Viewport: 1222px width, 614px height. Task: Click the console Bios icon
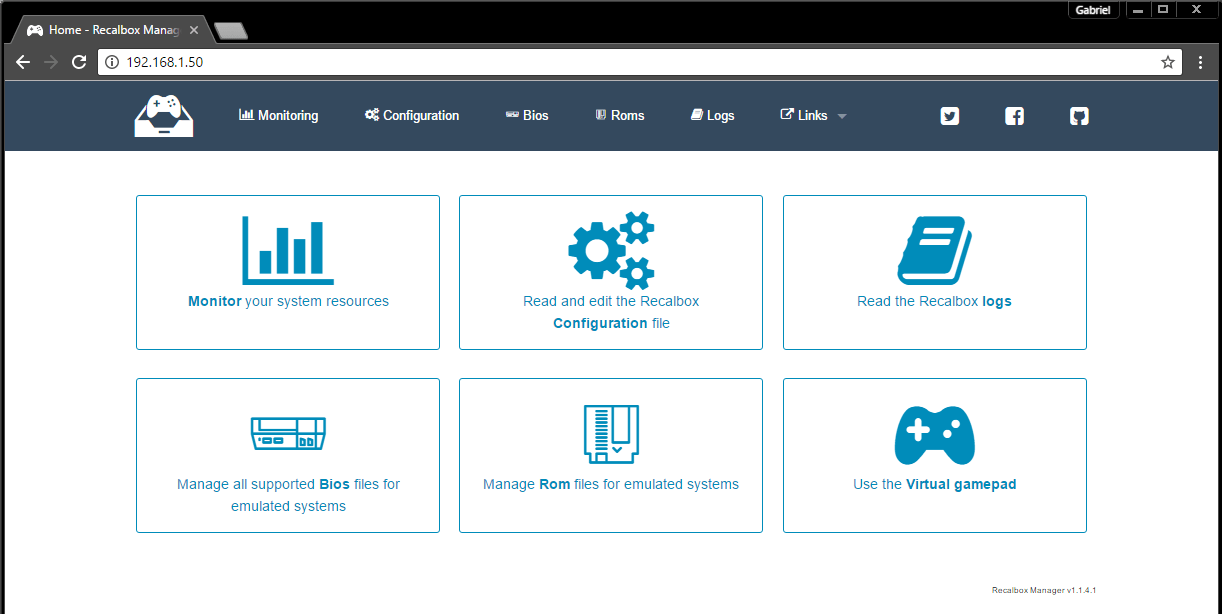pos(288,433)
